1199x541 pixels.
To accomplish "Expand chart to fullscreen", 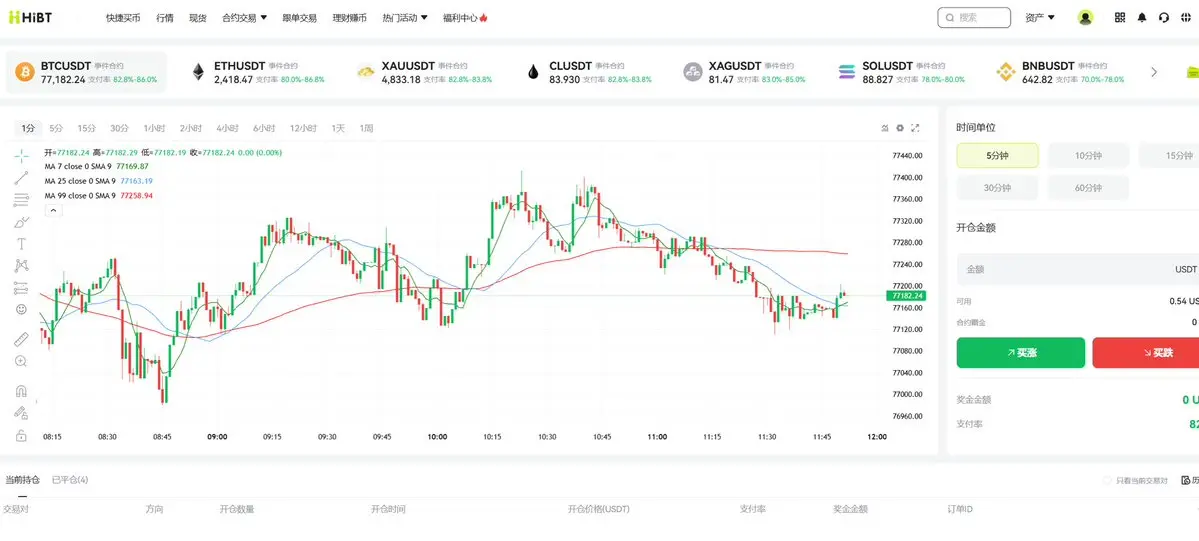I will click(x=915, y=128).
